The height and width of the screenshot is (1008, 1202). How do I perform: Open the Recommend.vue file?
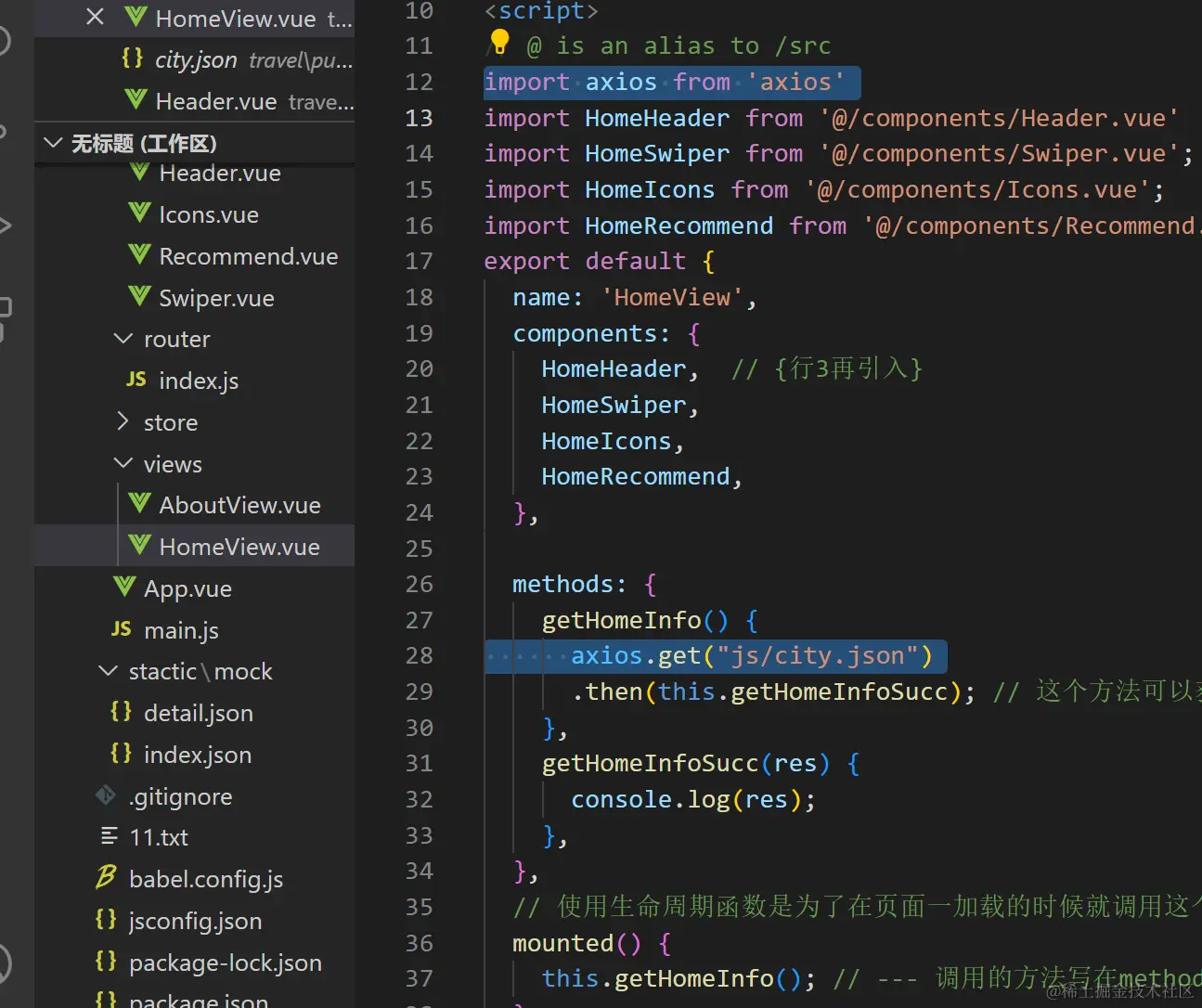pyautogui.click(x=249, y=256)
